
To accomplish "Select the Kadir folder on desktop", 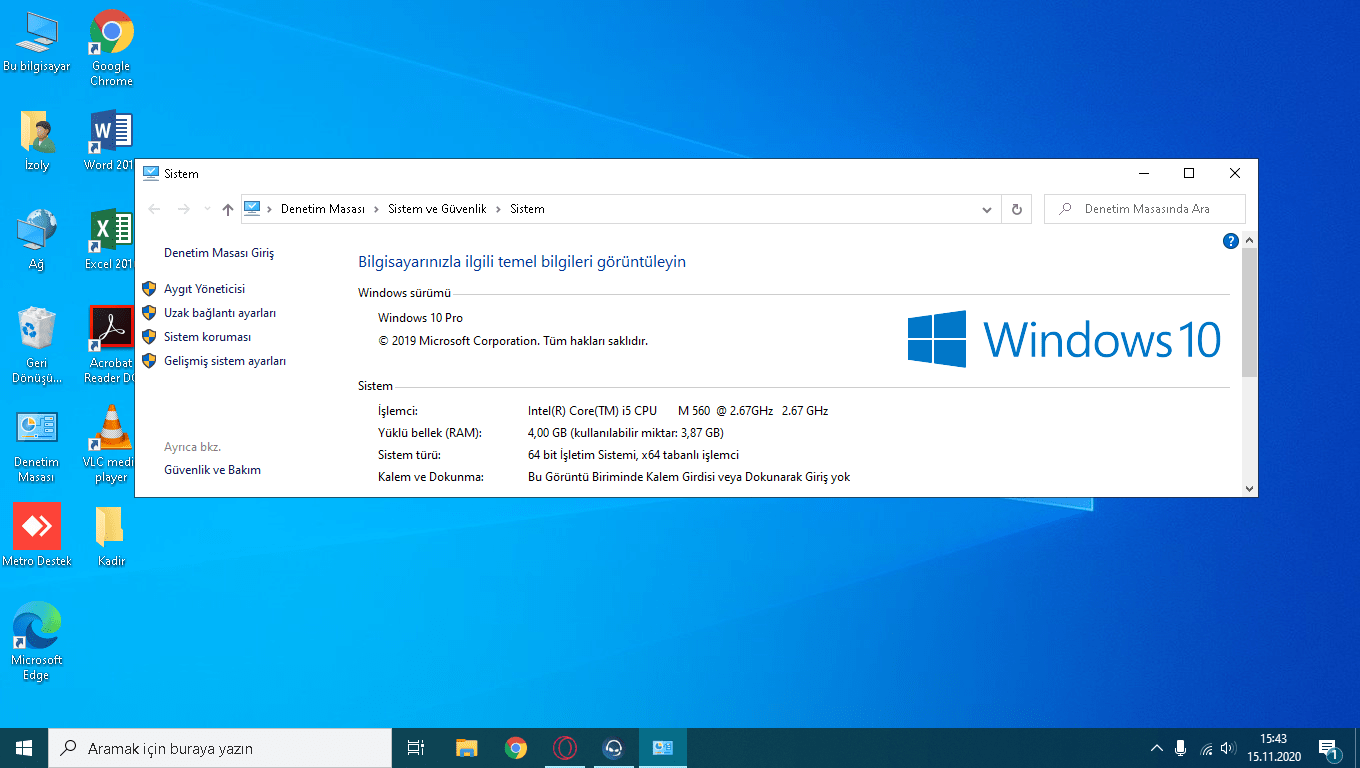I will [x=110, y=537].
